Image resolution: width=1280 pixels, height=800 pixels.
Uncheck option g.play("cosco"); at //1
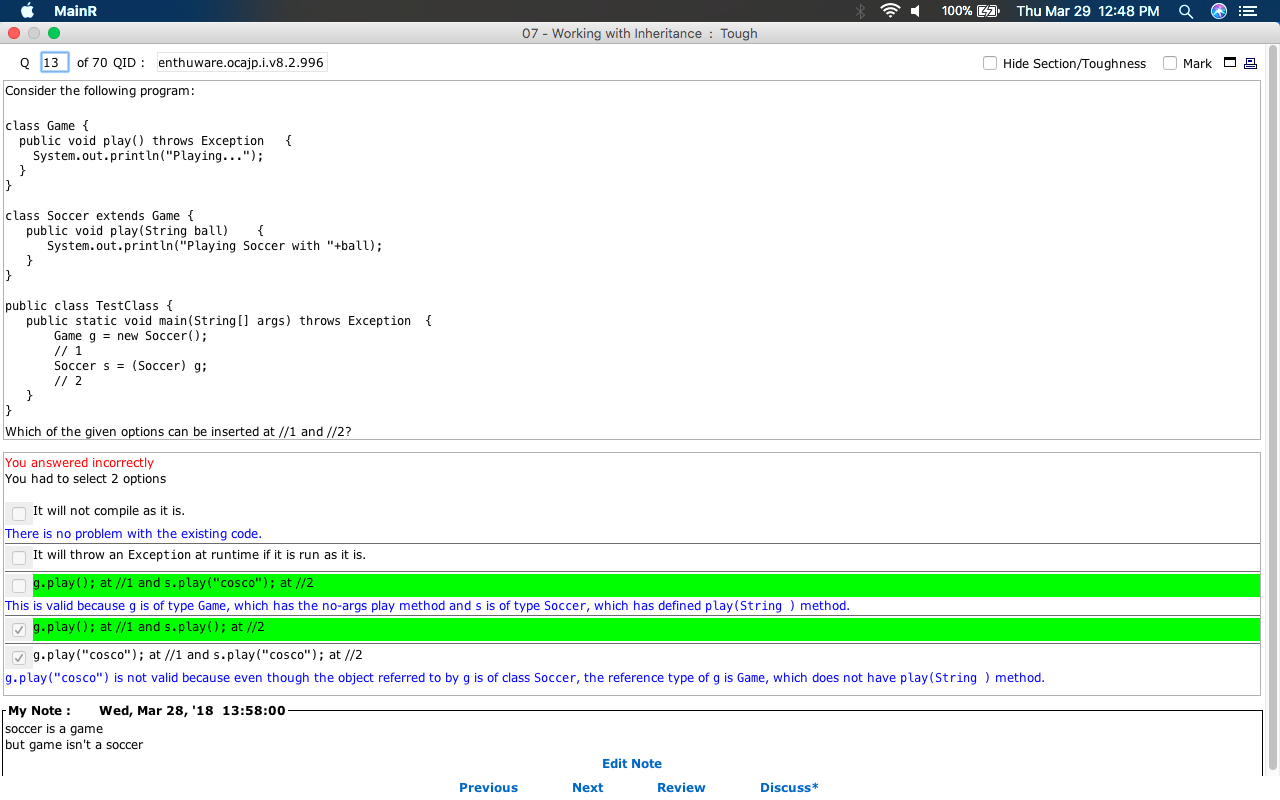(x=19, y=658)
